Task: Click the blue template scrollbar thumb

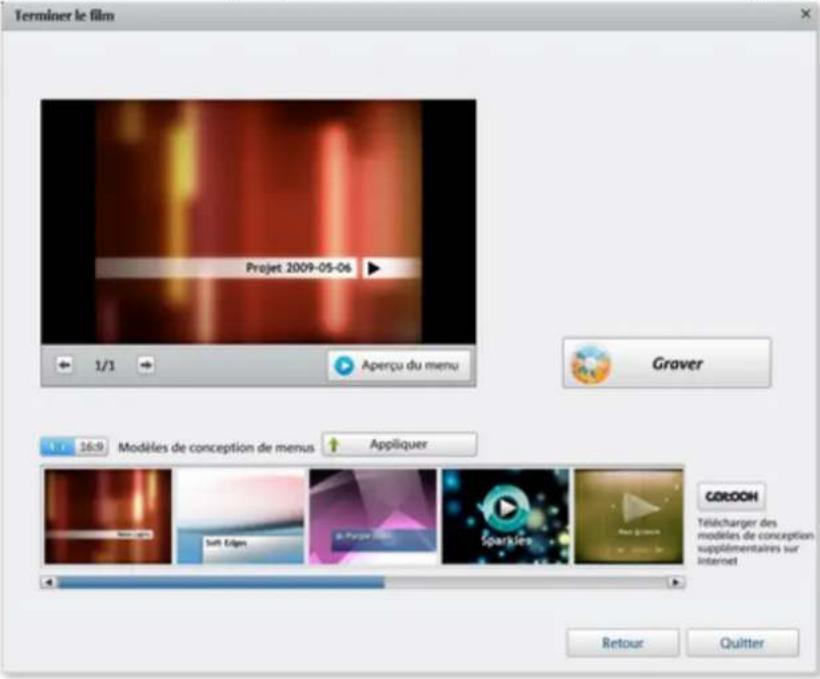Action: (221, 582)
